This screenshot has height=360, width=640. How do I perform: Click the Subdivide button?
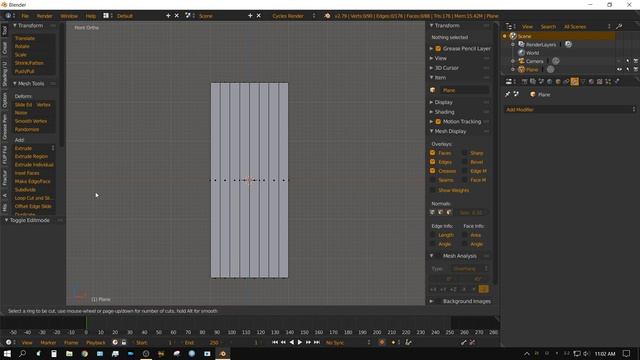[34, 189]
